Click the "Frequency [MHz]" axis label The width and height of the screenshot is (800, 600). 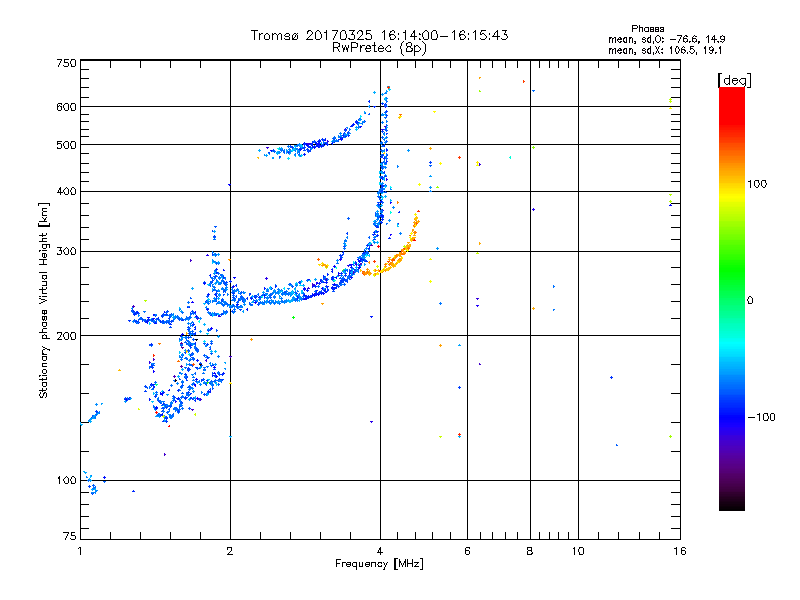tap(379, 564)
